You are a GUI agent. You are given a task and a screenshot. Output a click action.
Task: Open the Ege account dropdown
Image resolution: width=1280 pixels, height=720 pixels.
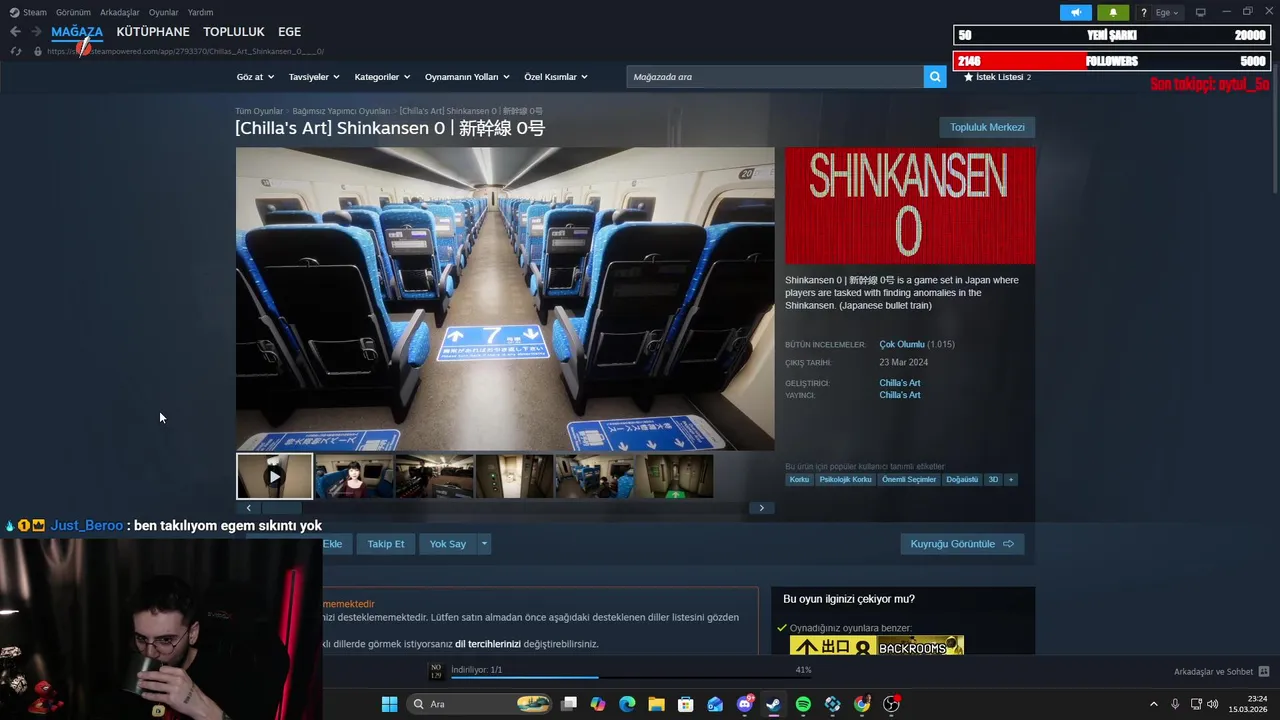coord(1167,13)
